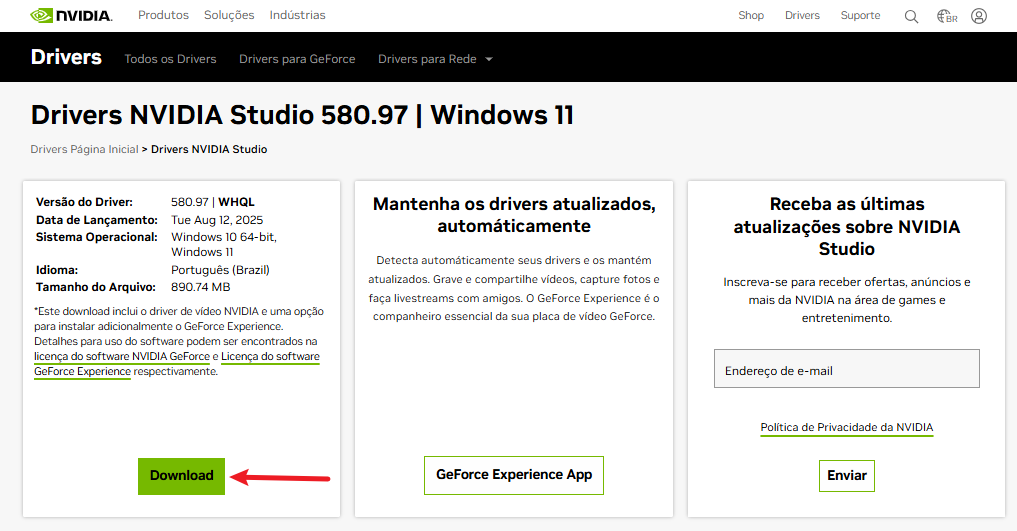
Task: Open the search magnifier icon
Action: pyautogui.click(x=911, y=16)
